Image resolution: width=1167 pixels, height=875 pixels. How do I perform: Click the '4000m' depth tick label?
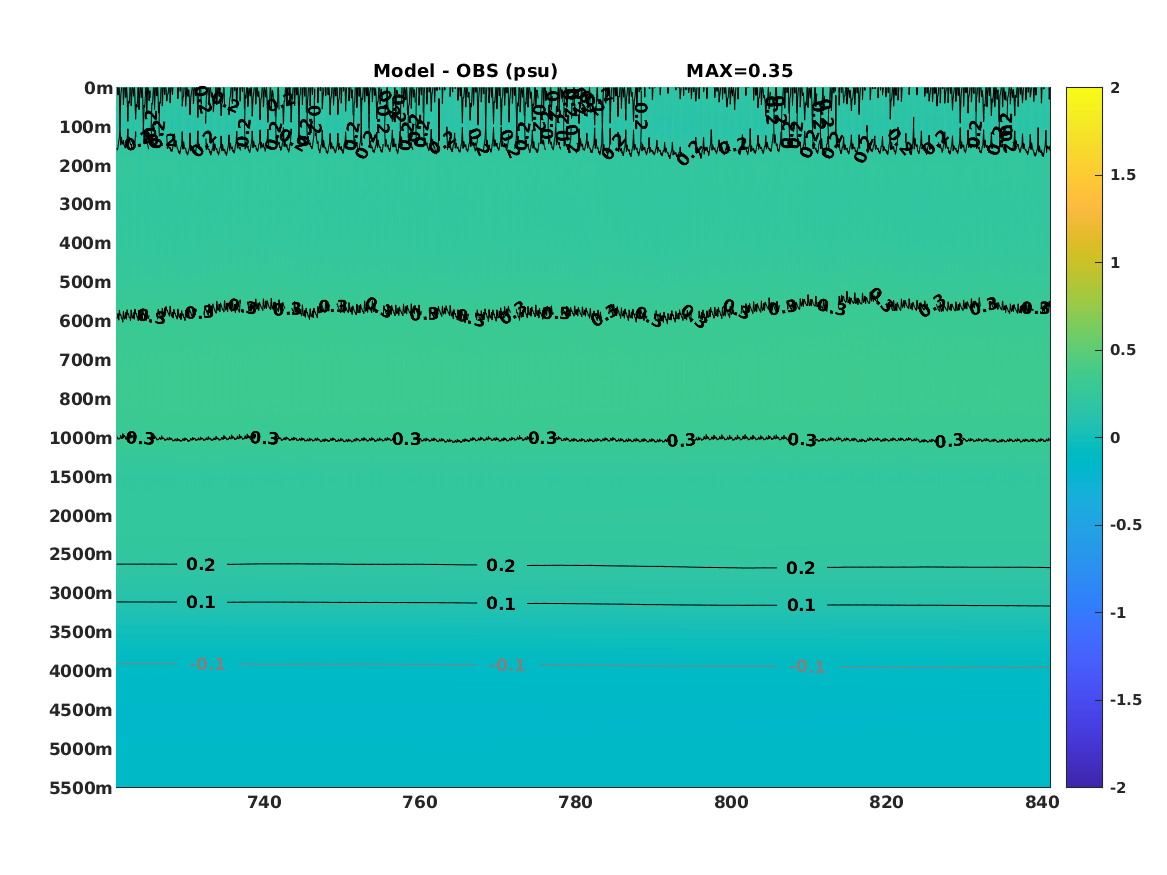click(81, 671)
